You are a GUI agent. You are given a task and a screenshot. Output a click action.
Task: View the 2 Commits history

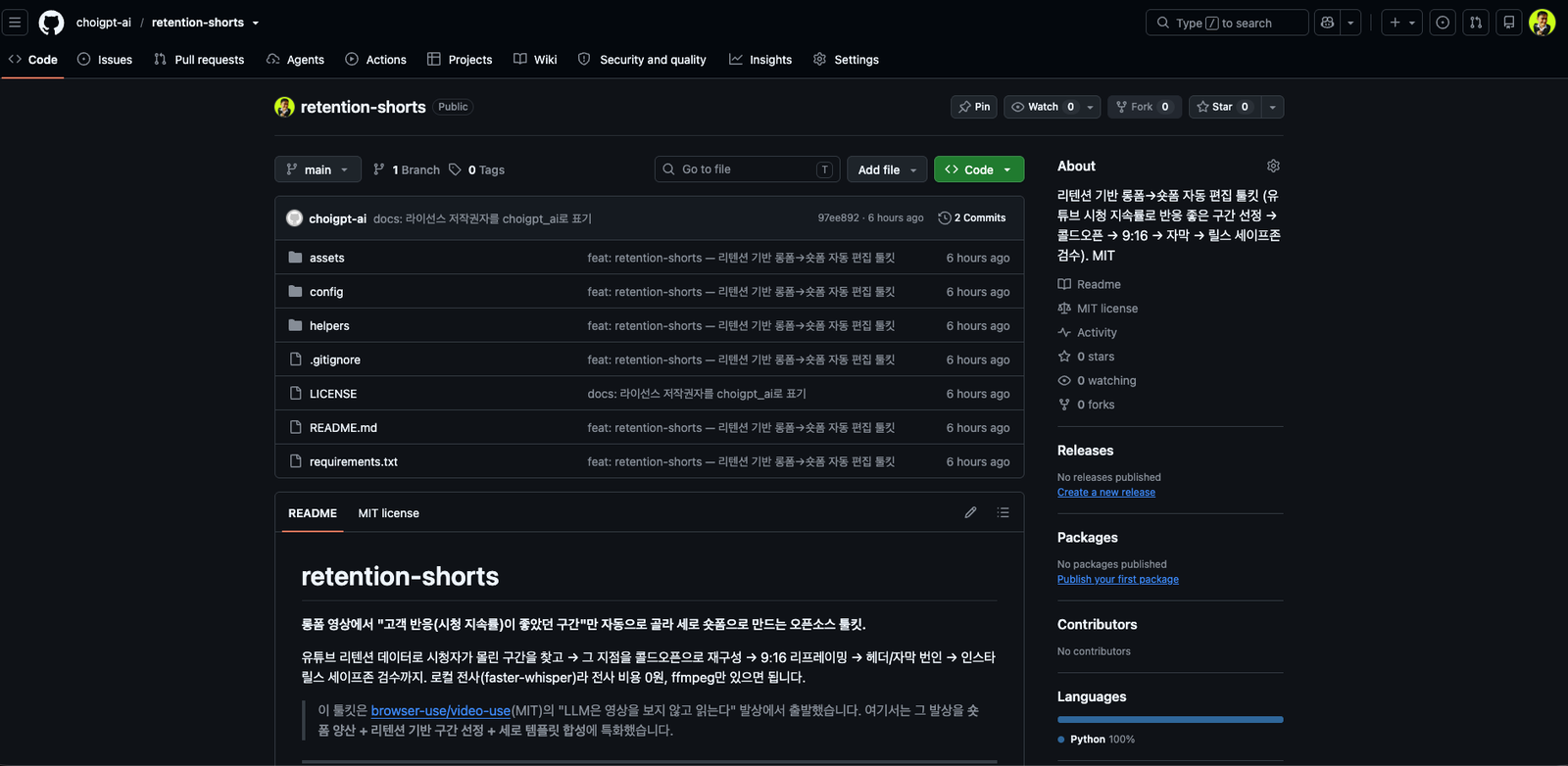[972, 217]
